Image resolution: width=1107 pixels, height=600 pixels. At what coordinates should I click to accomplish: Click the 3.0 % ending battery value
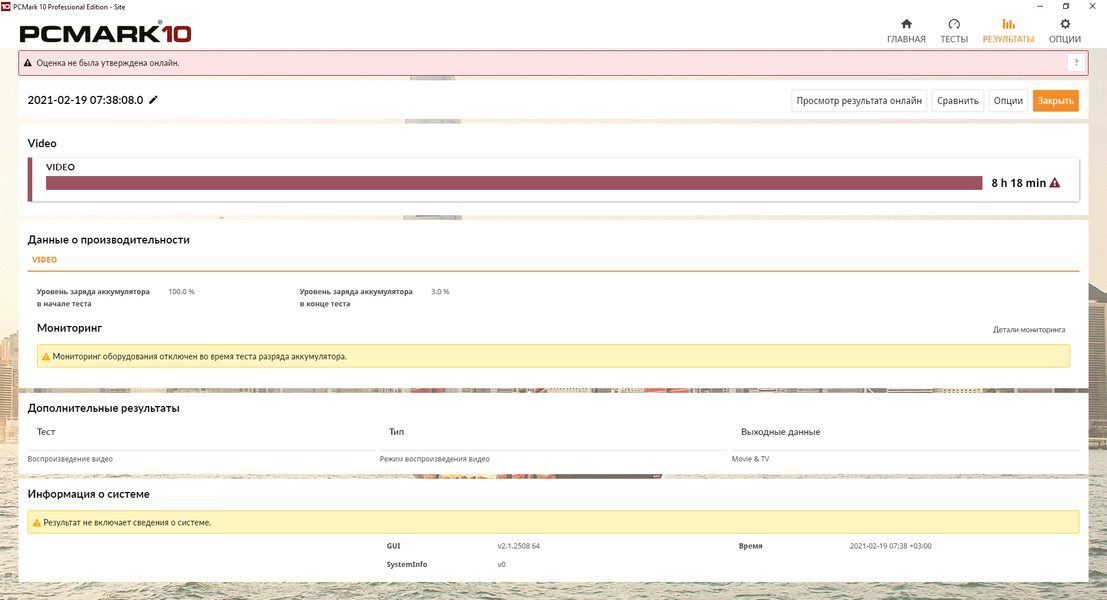(x=440, y=292)
